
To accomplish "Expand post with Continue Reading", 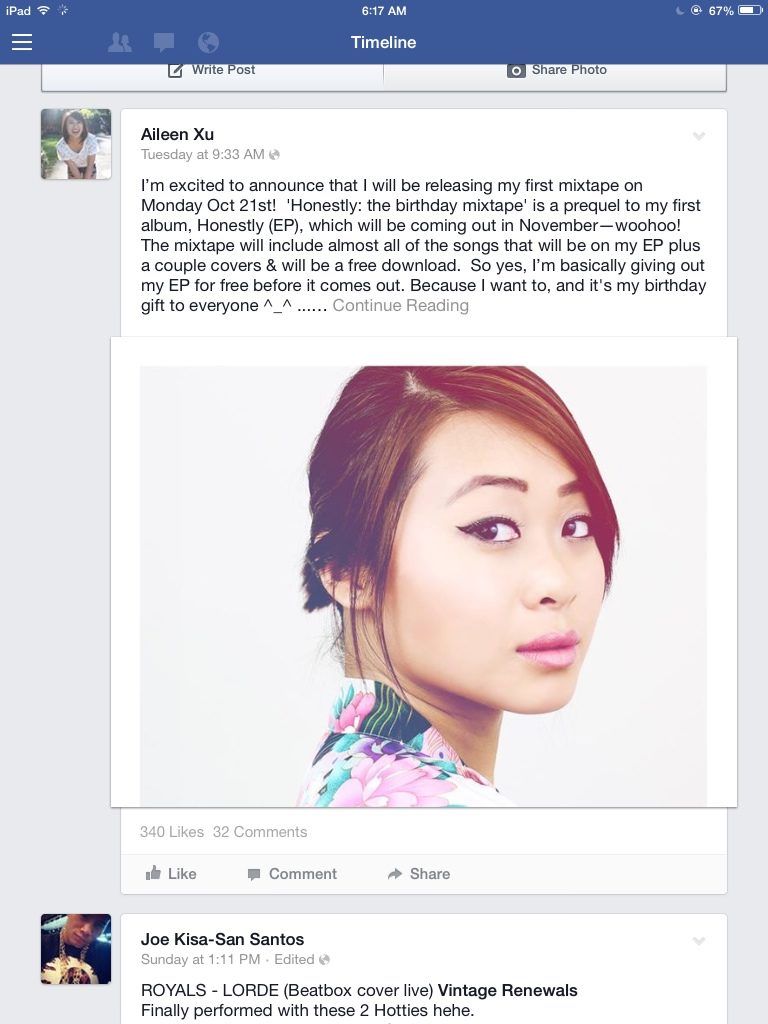I will tap(400, 306).
